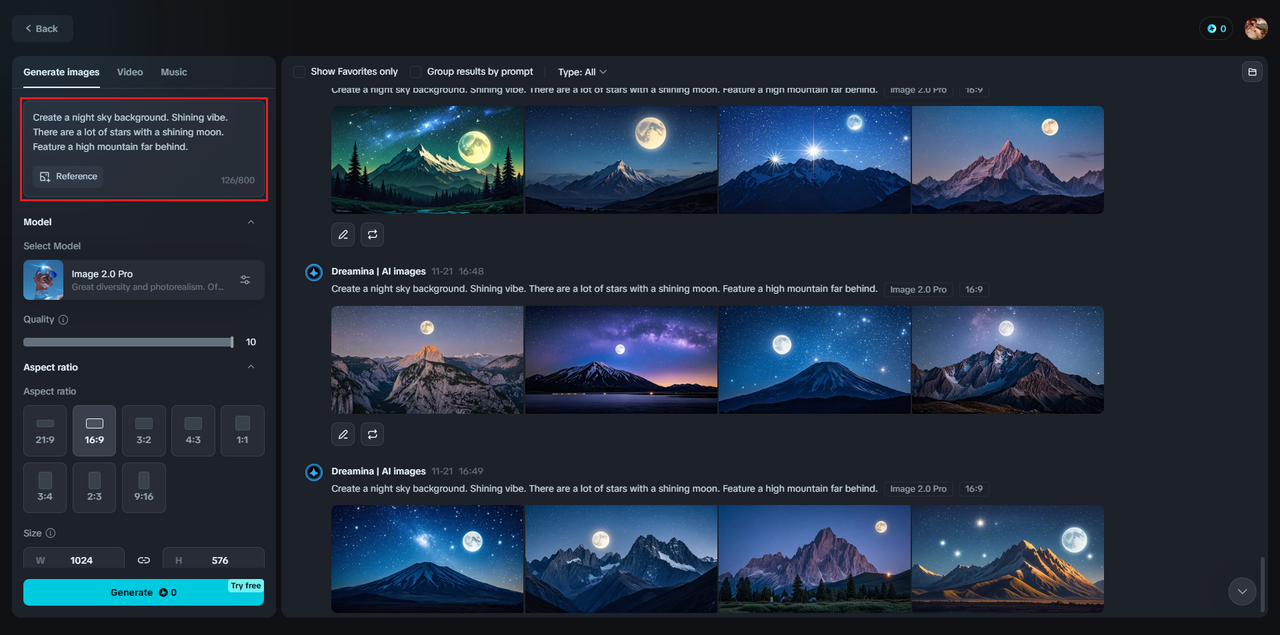This screenshot has height=635, width=1280.
Task: Click the regenerate icon under 16:48 row
Action: (x=372, y=435)
